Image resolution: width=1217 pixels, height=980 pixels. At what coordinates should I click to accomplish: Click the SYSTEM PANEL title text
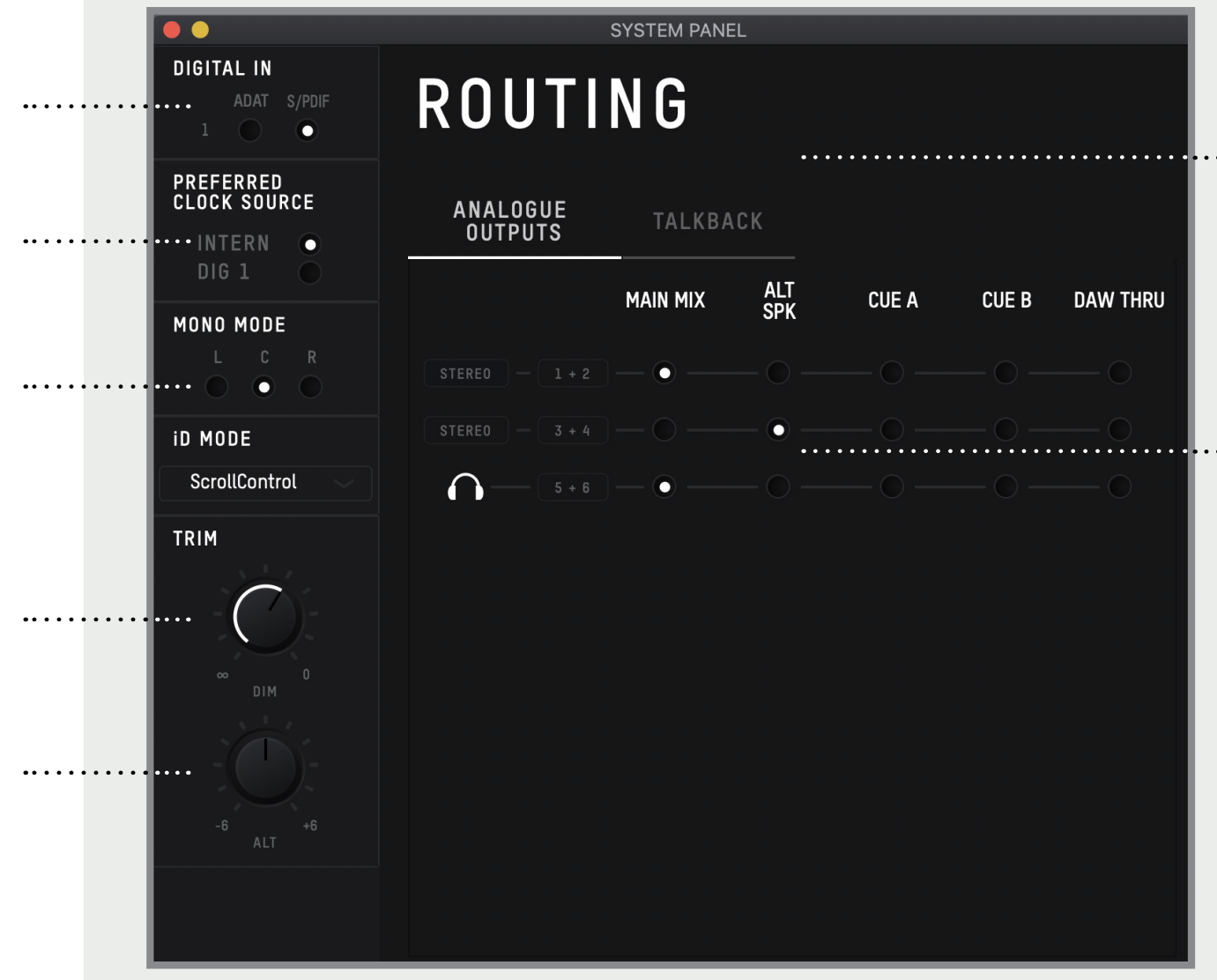tap(678, 31)
